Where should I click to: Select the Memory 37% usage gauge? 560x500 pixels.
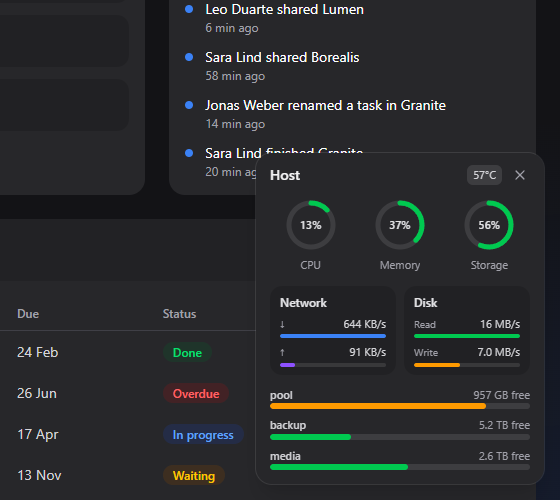(x=400, y=225)
